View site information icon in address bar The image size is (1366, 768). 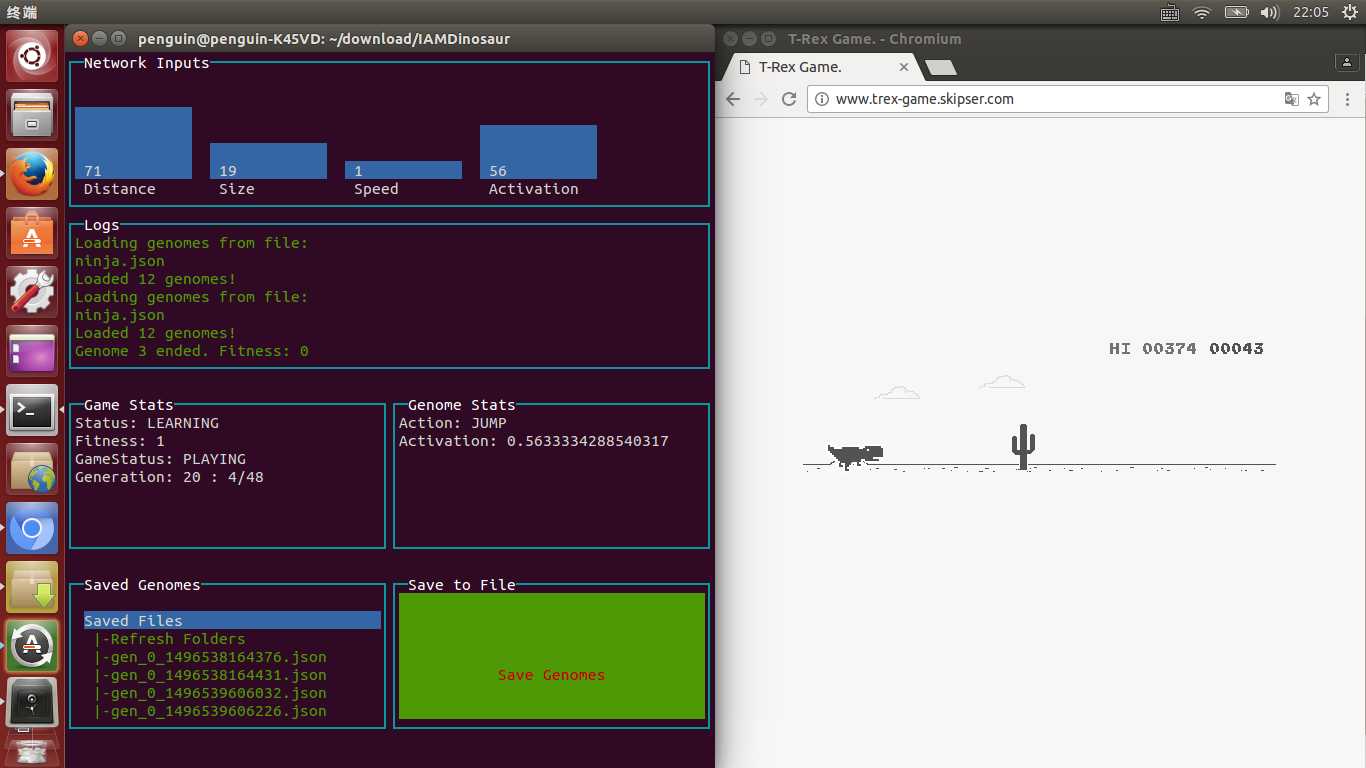pos(822,99)
